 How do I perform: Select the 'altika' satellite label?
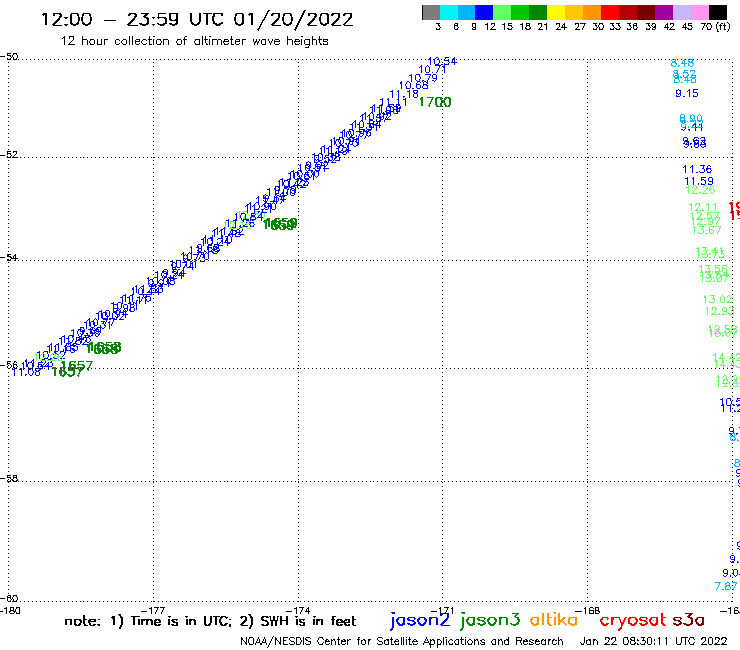[x=554, y=619]
